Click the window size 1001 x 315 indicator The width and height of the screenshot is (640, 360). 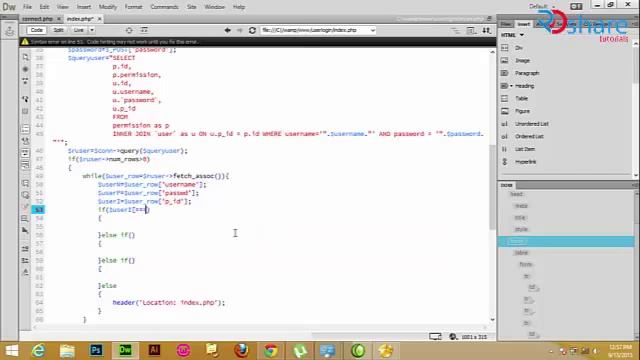[x=474, y=337]
